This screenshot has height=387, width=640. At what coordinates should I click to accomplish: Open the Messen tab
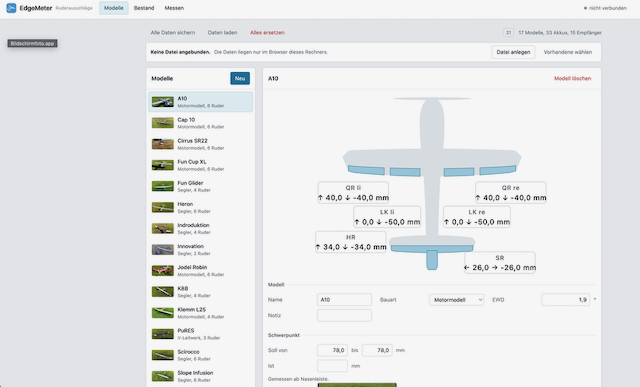click(174, 8)
